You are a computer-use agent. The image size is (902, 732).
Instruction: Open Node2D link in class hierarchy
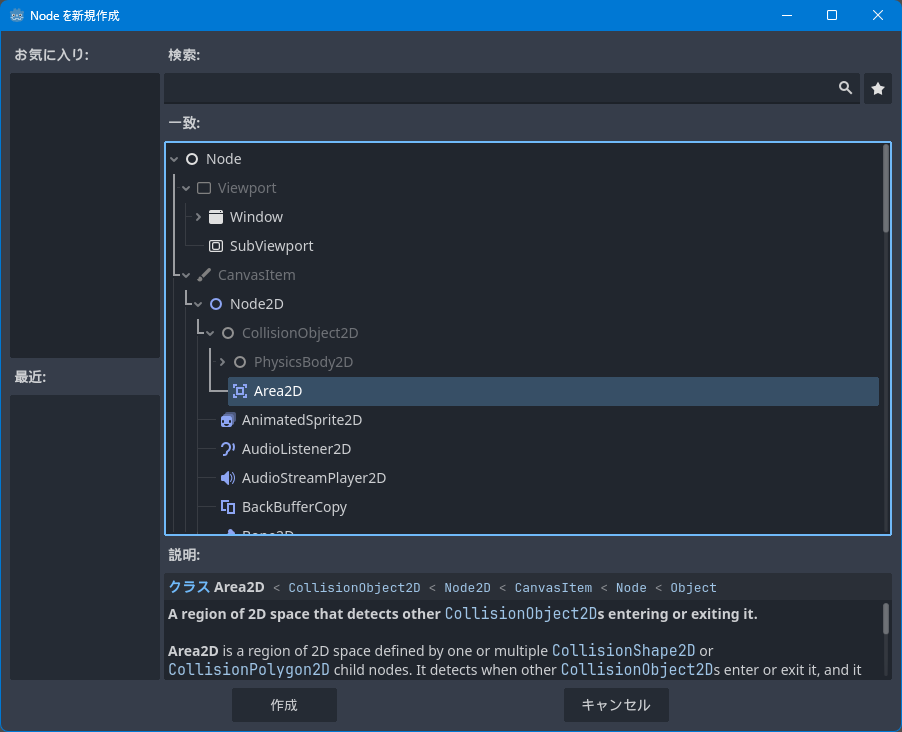tap(467, 588)
